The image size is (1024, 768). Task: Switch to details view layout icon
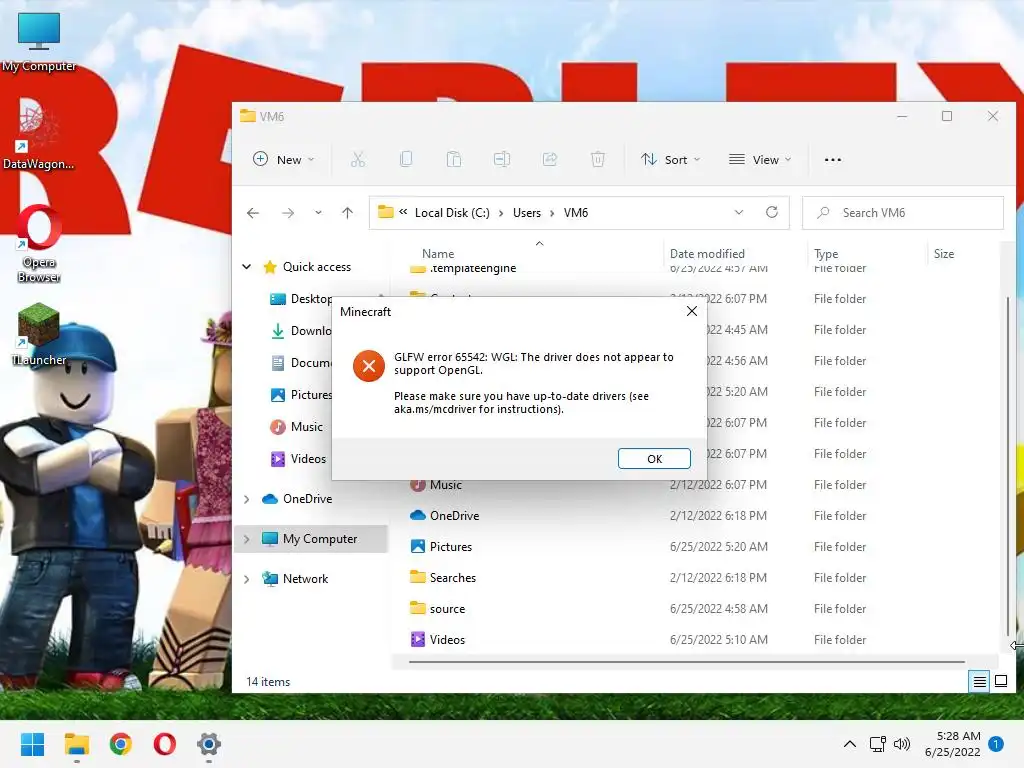tap(979, 682)
